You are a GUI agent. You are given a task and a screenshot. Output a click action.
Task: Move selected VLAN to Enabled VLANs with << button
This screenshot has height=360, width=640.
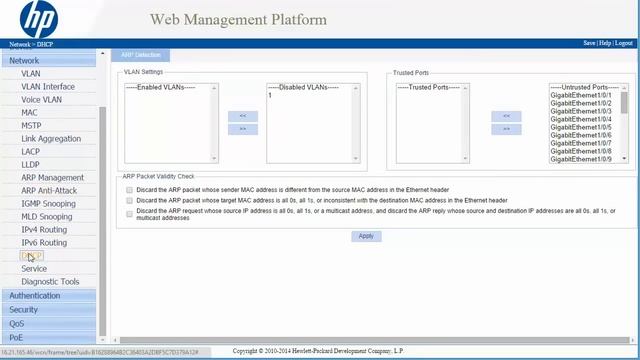pos(243,116)
